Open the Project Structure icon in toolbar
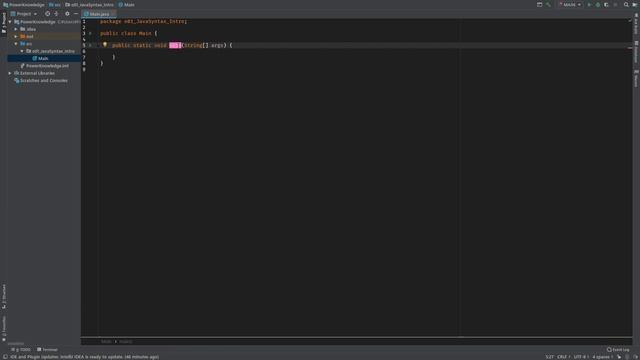The width and height of the screenshot is (640, 360). coord(540,4)
